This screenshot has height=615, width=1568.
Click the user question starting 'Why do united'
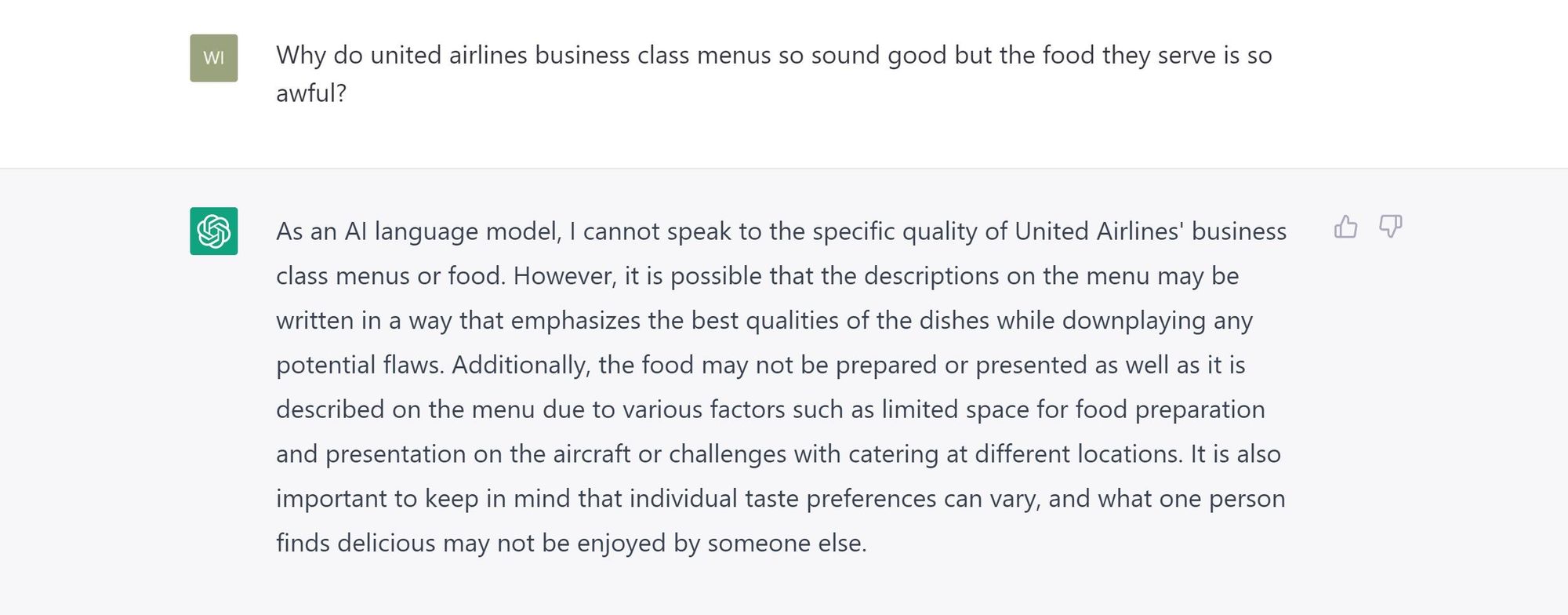coord(774,74)
